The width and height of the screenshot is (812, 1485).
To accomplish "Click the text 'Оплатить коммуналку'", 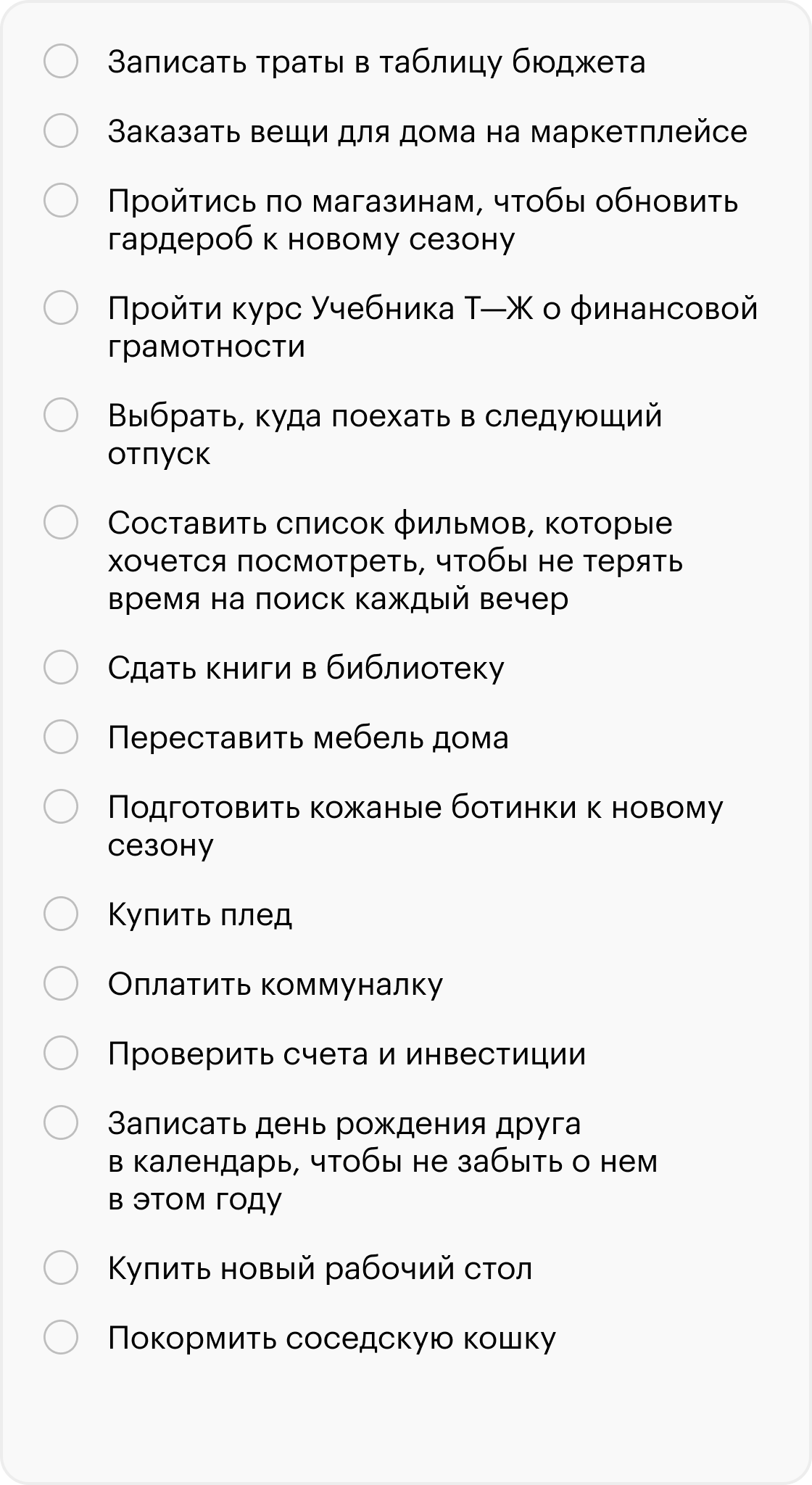I will (x=275, y=985).
